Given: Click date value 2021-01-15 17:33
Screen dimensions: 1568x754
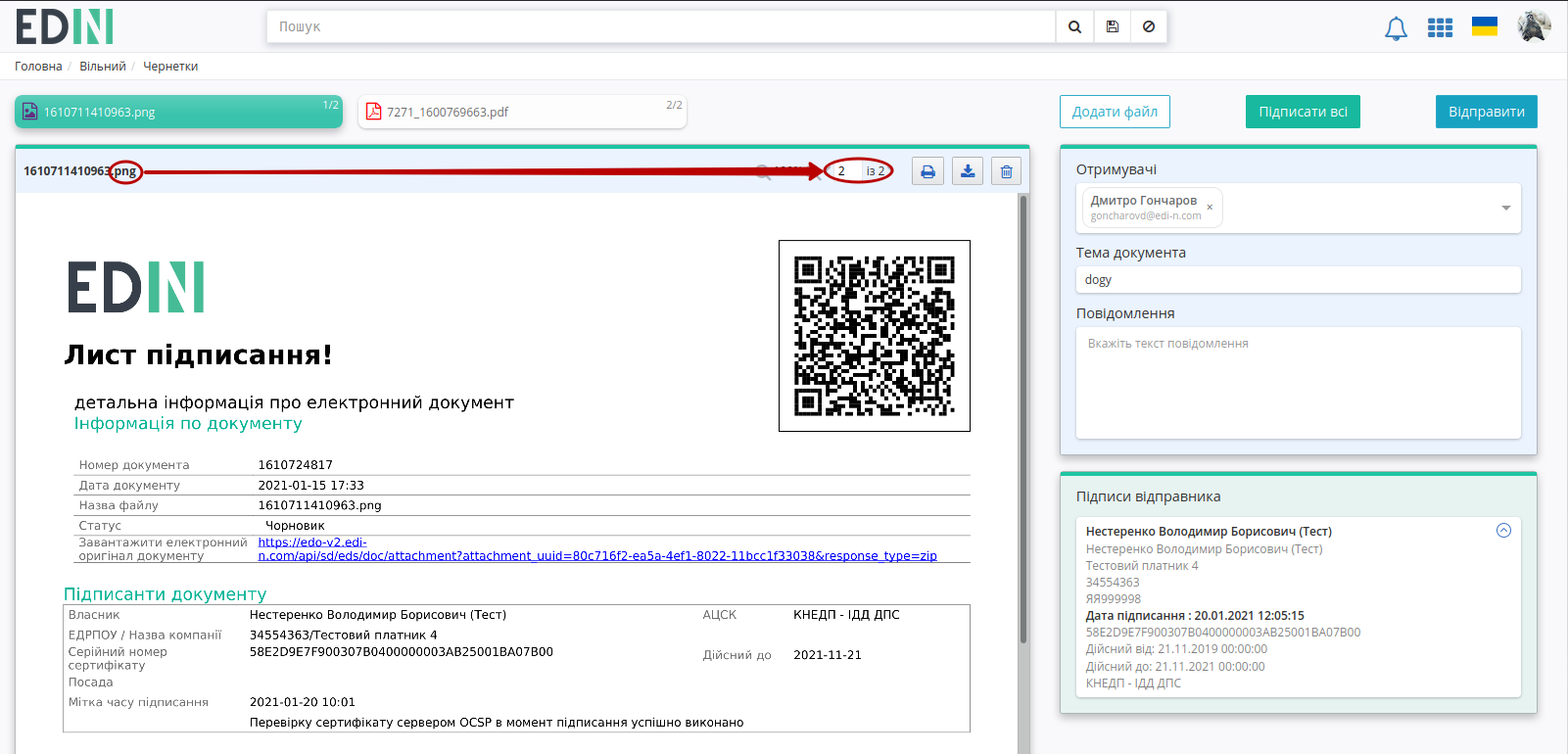Looking at the screenshot, I should 310,486.
